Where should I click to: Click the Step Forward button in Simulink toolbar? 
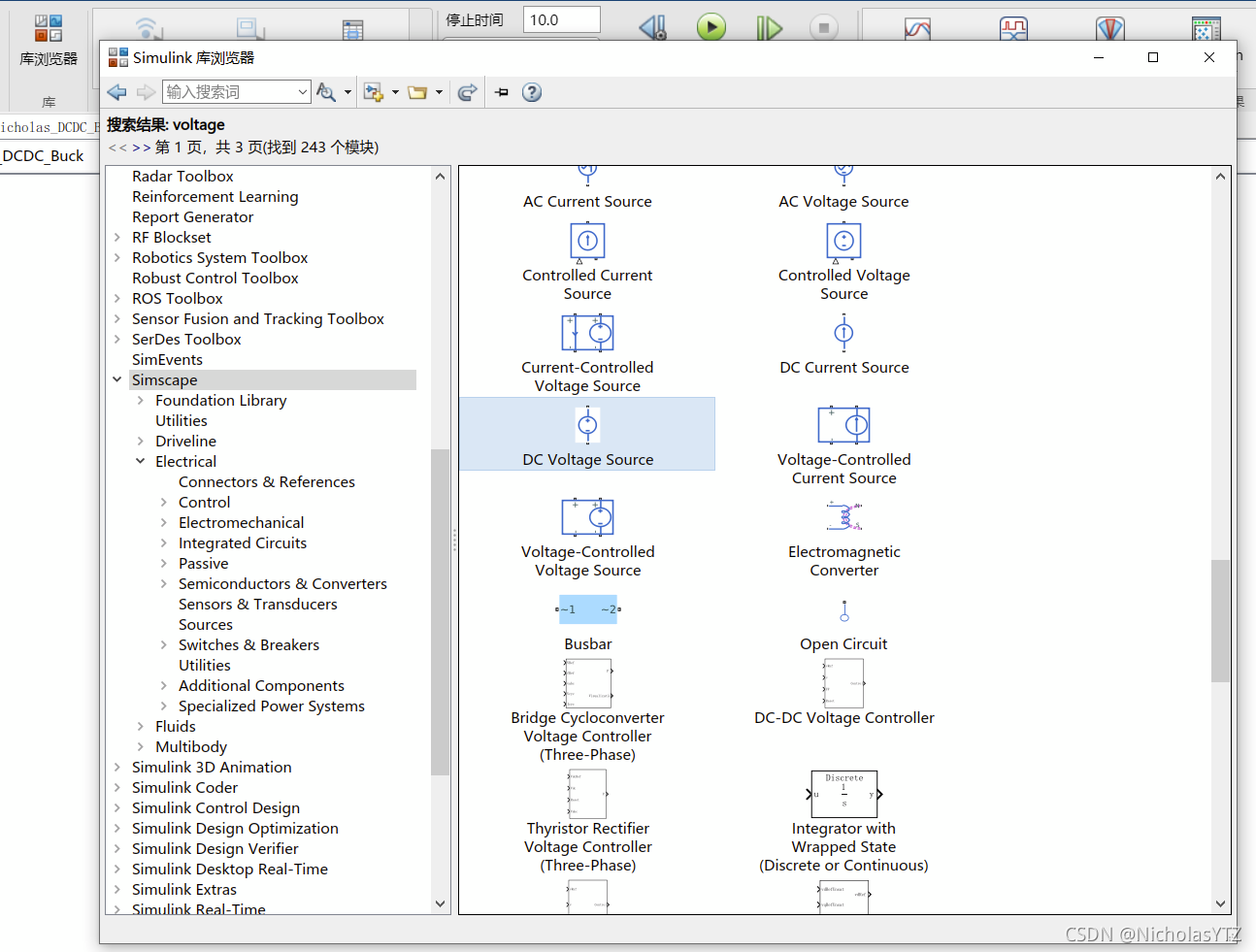(x=769, y=28)
